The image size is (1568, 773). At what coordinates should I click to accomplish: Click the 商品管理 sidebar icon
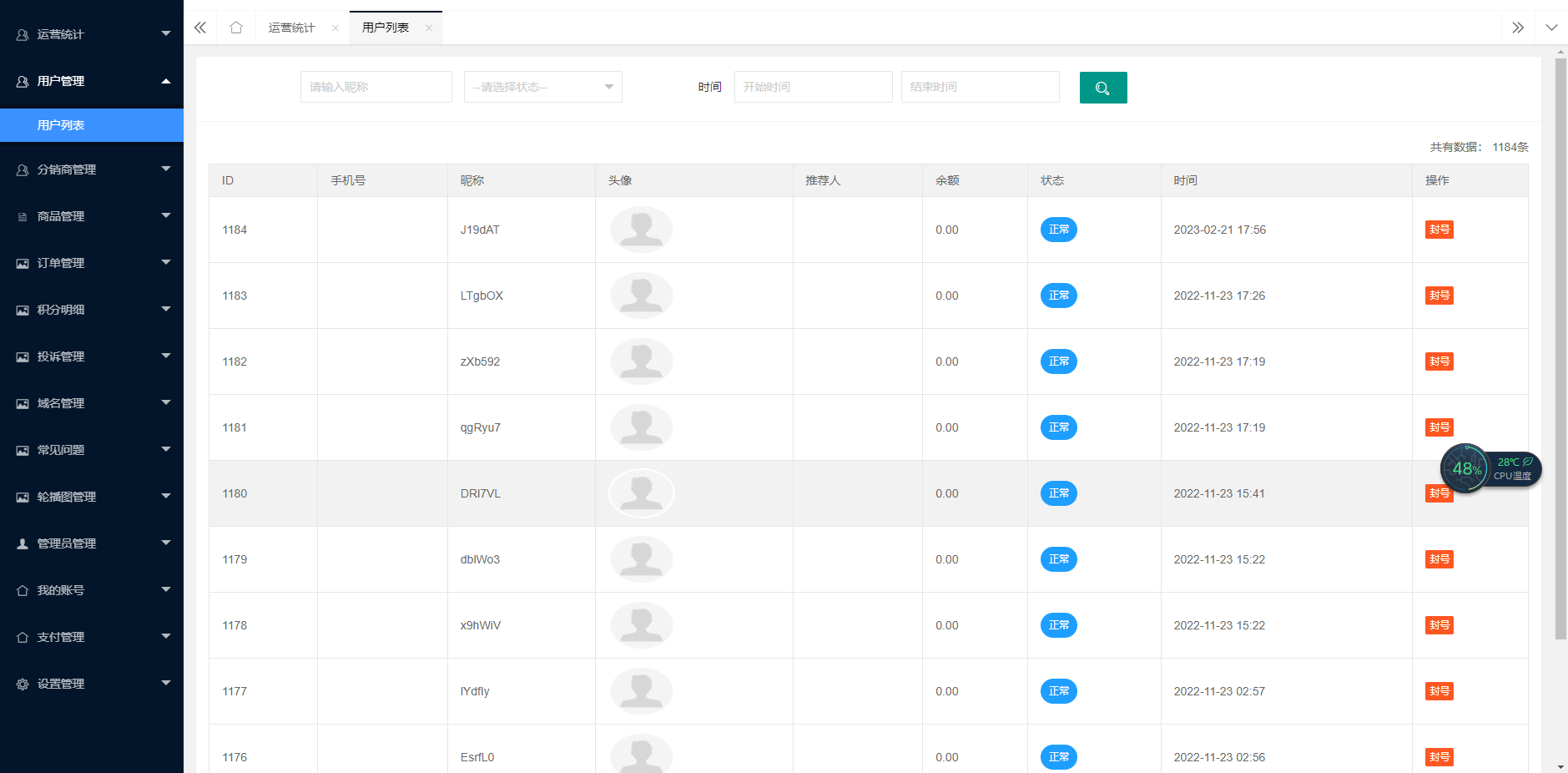23,216
